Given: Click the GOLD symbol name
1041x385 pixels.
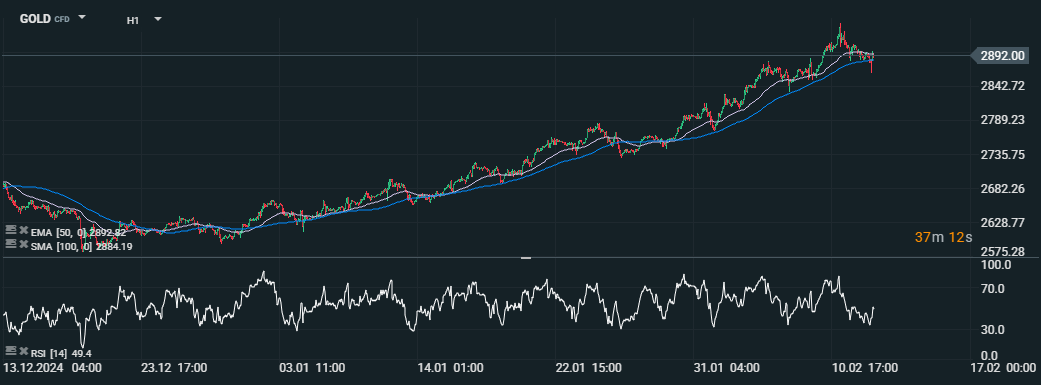Looking at the screenshot, I should click(35, 19).
